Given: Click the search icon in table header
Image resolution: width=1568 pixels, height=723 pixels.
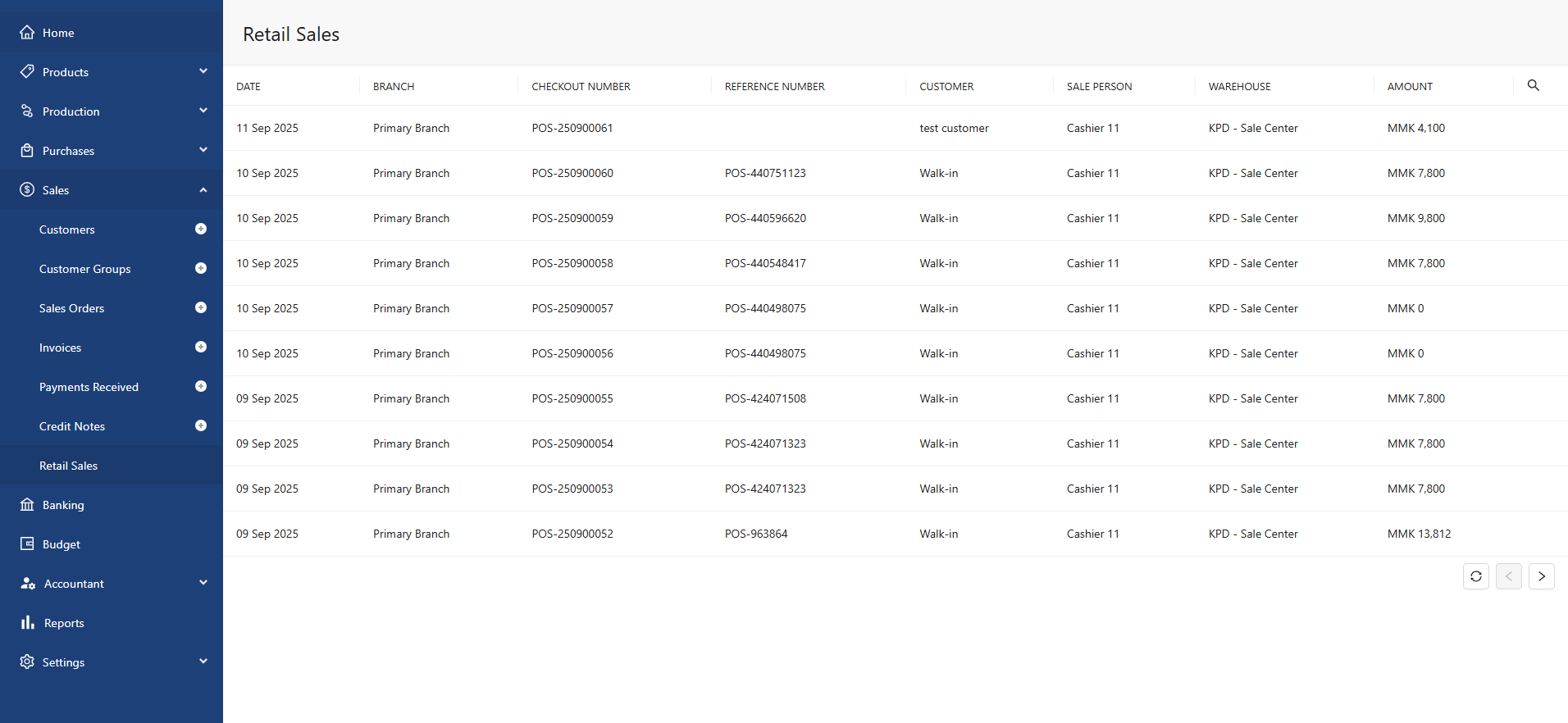Looking at the screenshot, I should (x=1533, y=85).
